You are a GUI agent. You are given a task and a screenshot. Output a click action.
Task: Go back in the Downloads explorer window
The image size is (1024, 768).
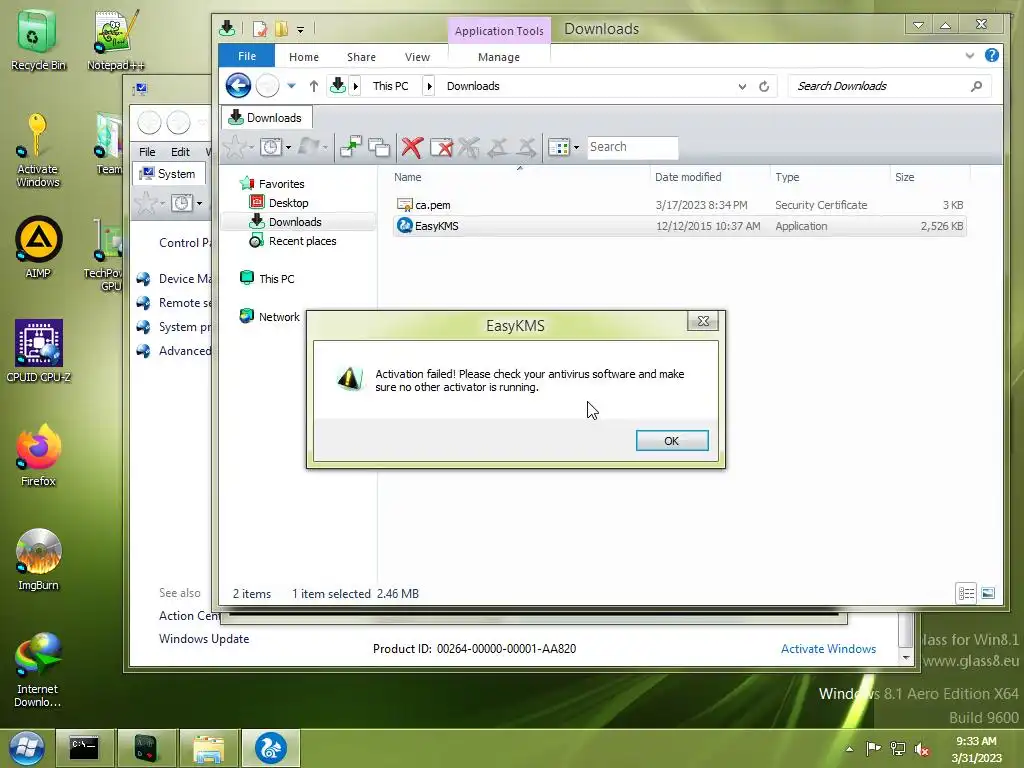(x=238, y=86)
